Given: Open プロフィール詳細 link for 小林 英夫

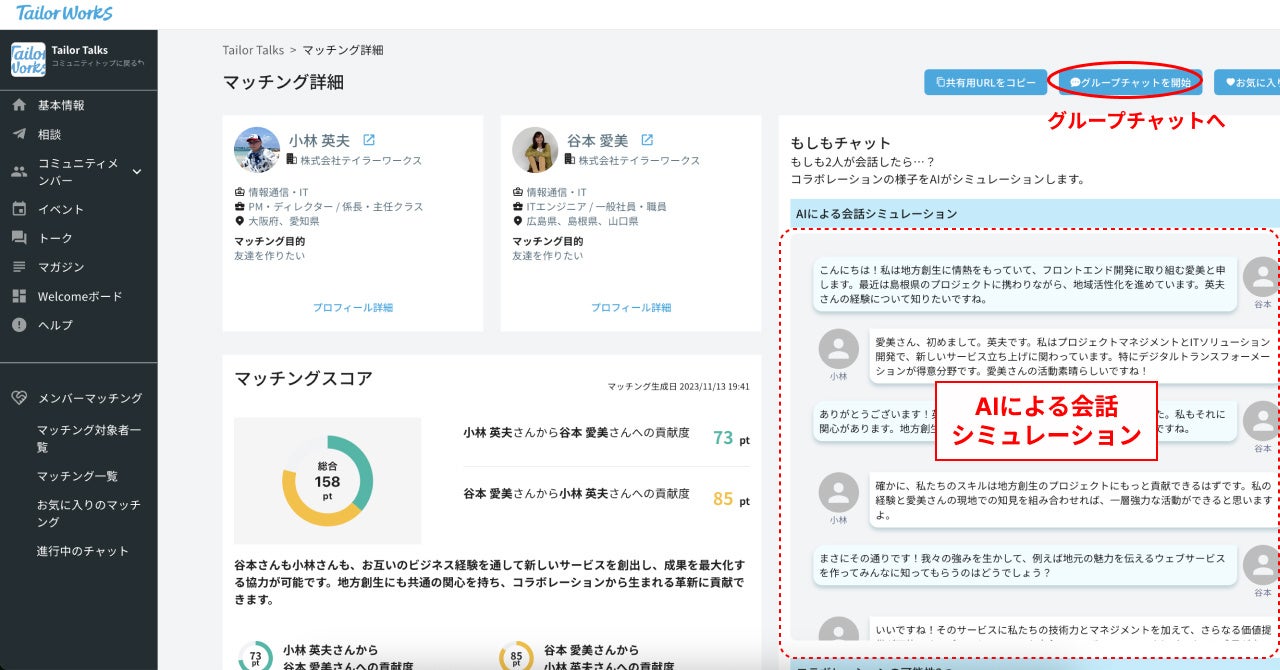Looking at the screenshot, I should click(x=352, y=307).
